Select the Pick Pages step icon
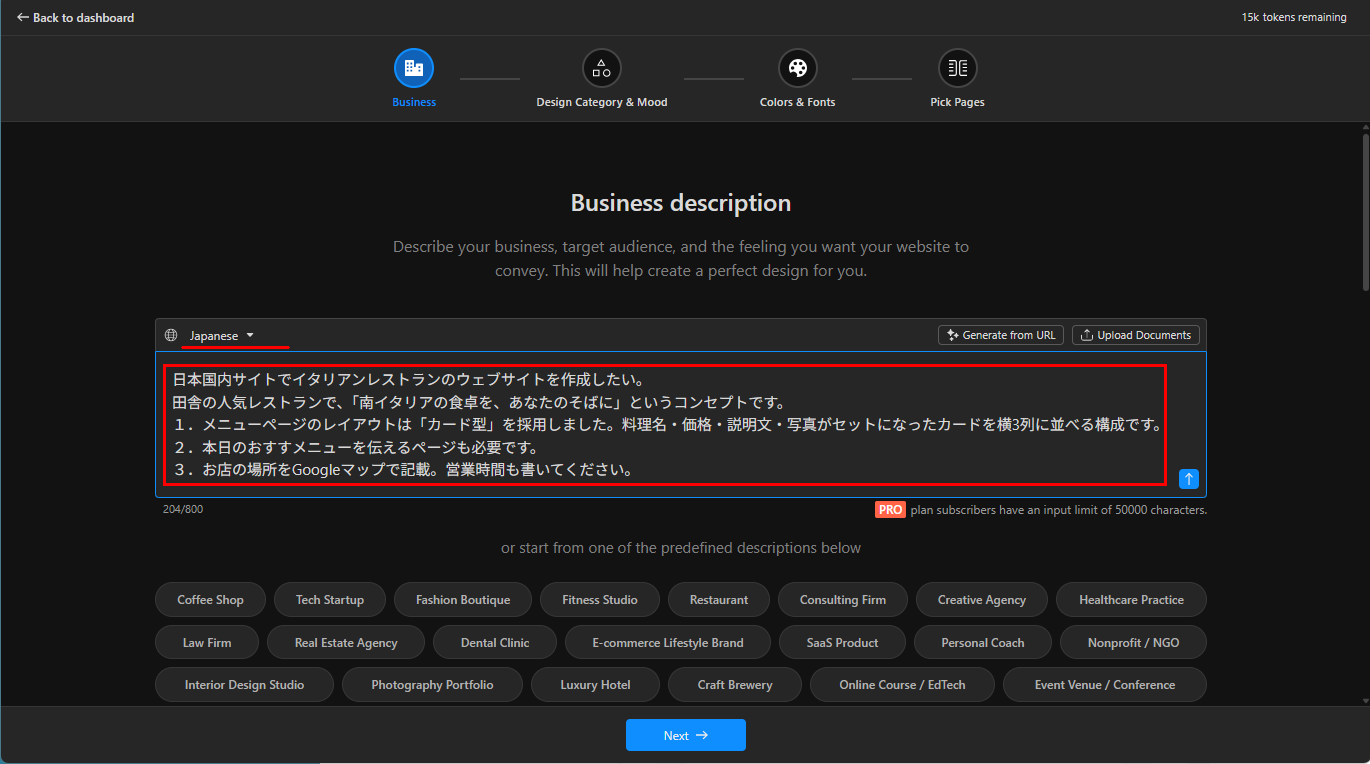 point(957,67)
